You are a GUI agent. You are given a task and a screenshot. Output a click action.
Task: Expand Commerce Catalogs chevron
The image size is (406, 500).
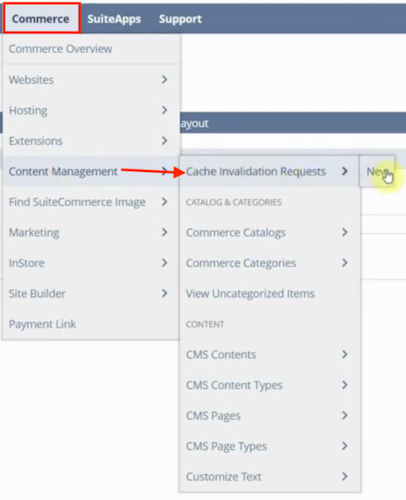pyautogui.click(x=345, y=232)
